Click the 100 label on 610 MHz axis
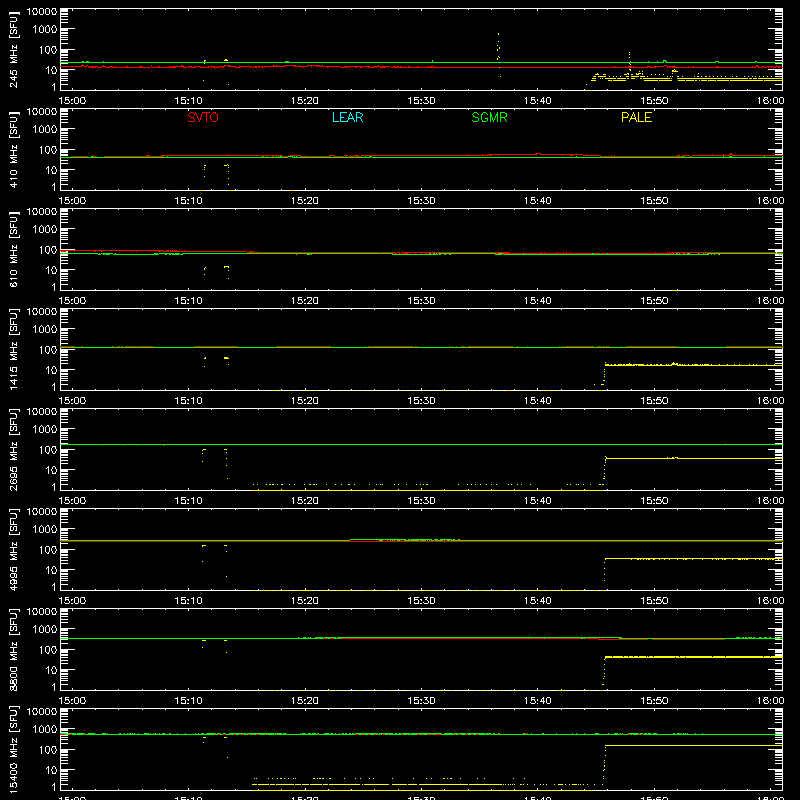The image size is (800, 800). (x=48, y=250)
